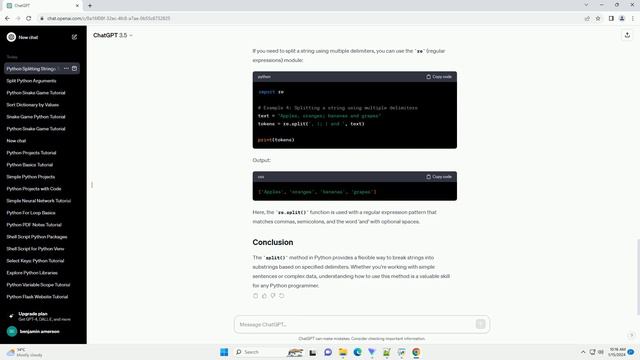Open a new browser tab with plus icon
This screenshot has height=360, width=640.
pyautogui.click(x=90, y=6)
